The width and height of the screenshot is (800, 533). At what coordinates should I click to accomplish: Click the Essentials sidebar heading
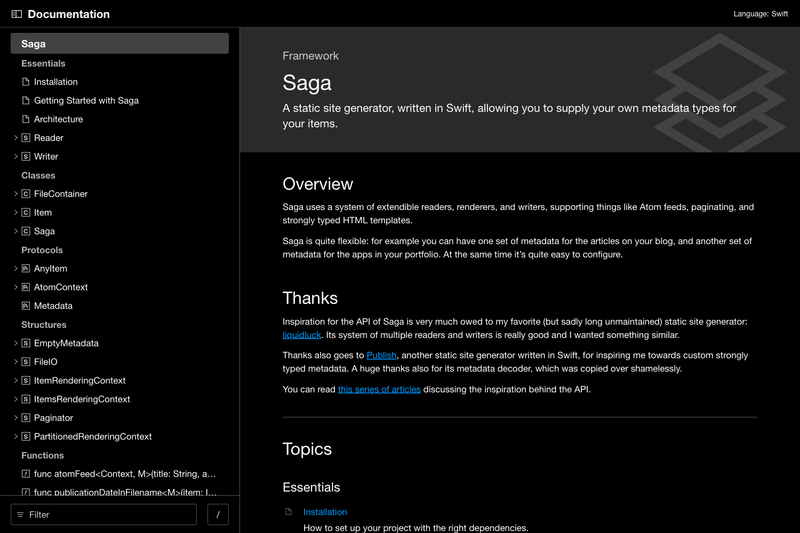pos(43,63)
